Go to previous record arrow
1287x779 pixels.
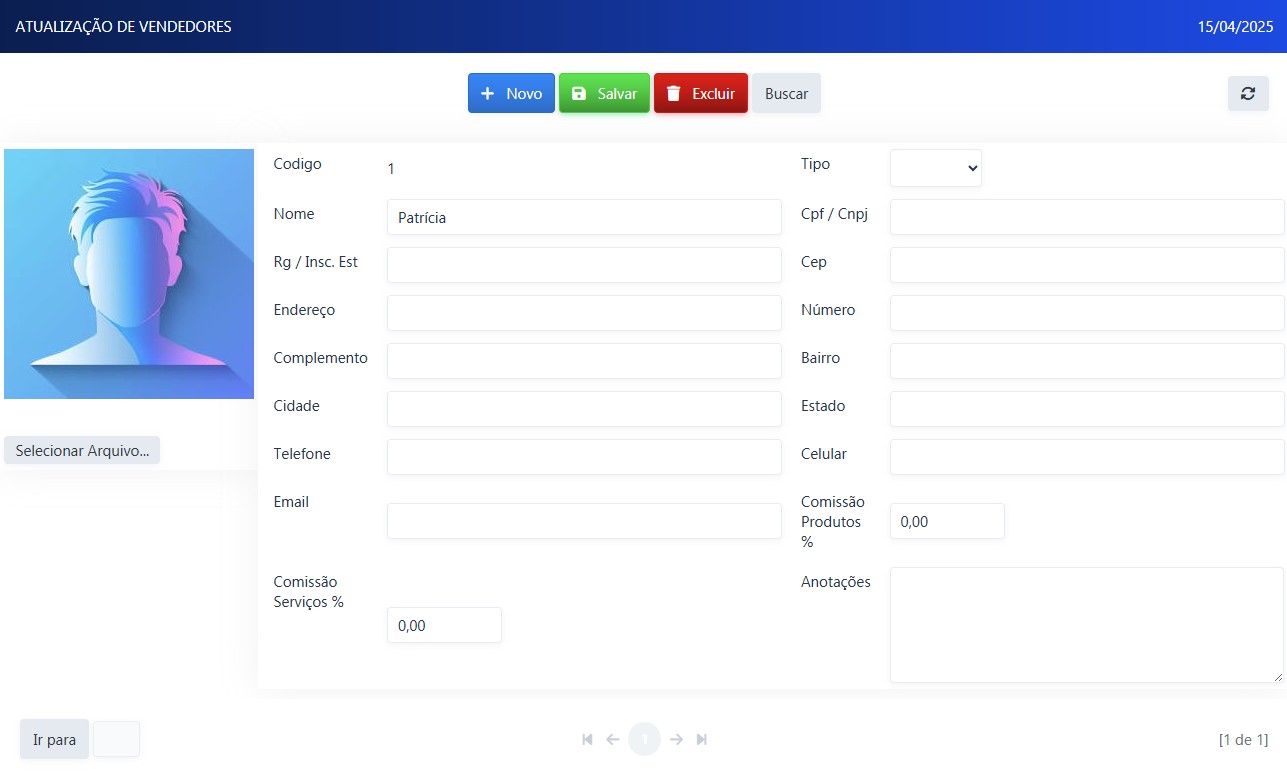(x=613, y=739)
